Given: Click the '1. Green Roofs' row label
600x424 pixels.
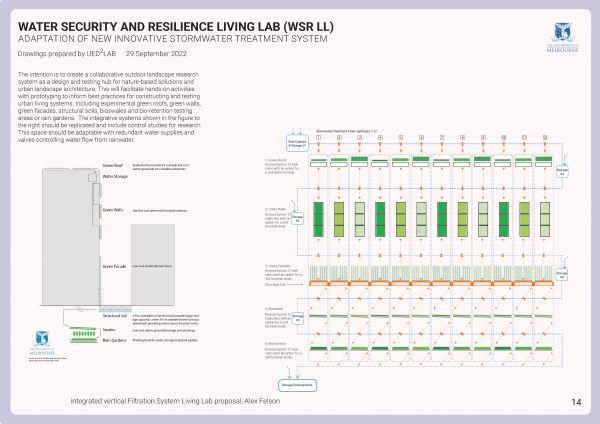Looking at the screenshot, I should coord(276,160).
